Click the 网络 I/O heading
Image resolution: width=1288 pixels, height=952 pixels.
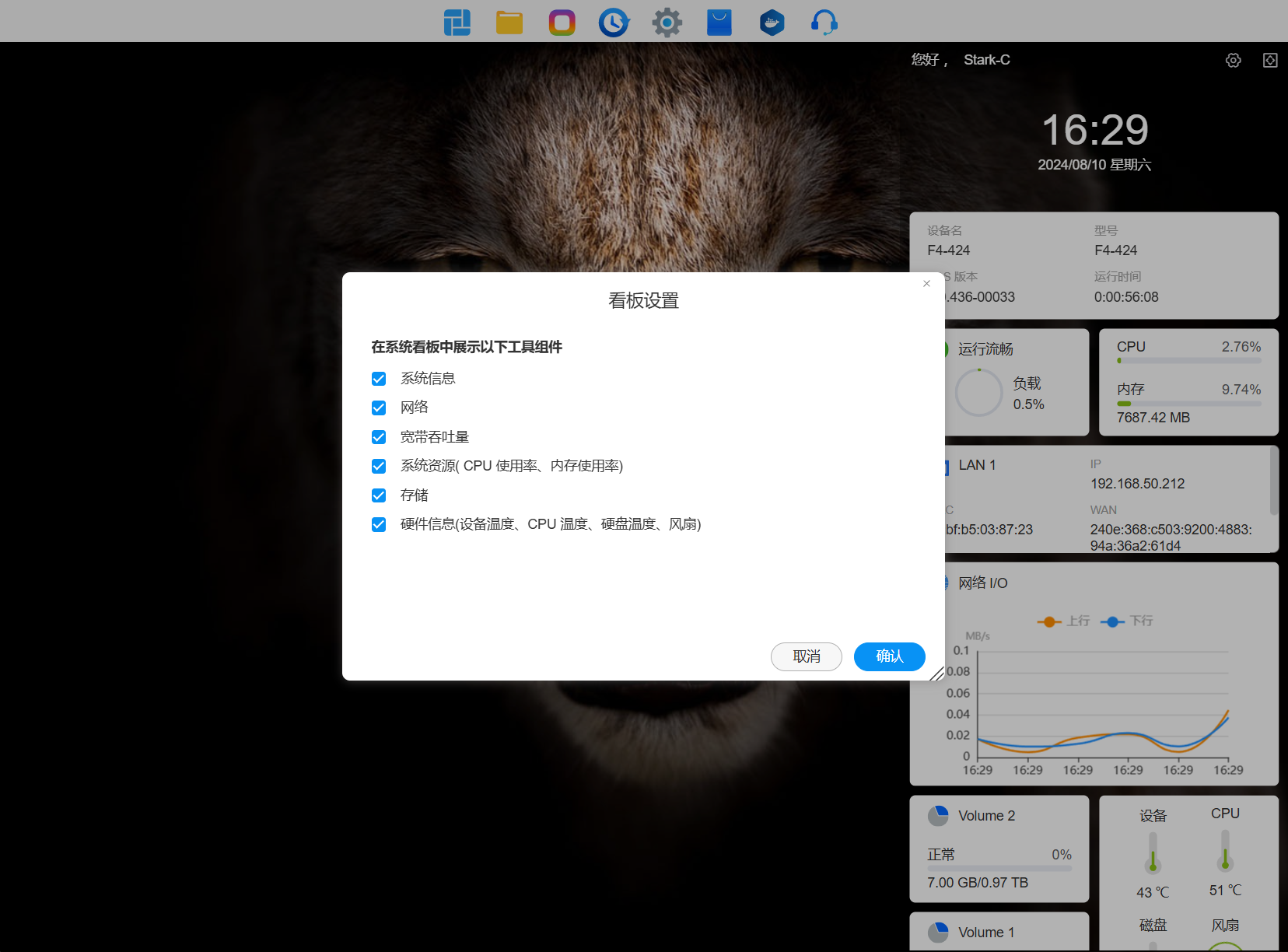point(983,583)
